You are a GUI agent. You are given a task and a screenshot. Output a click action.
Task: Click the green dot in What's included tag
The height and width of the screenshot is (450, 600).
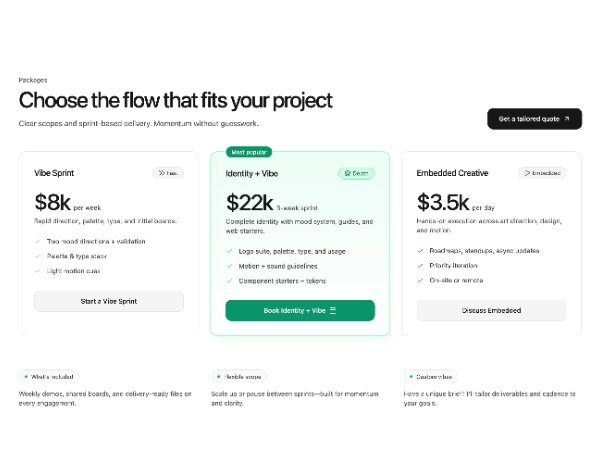click(25, 377)
